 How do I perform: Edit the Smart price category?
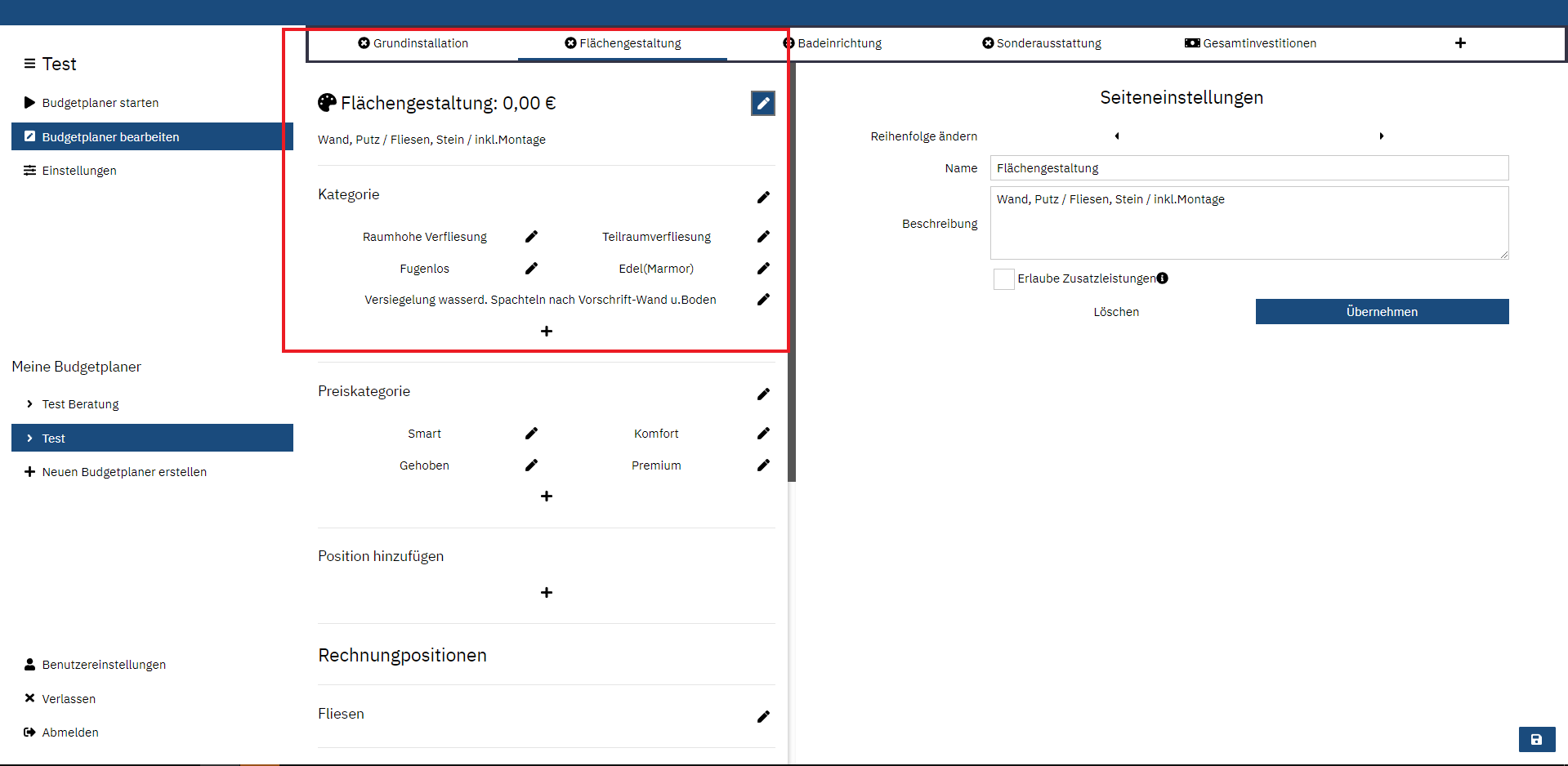(x=531, y=434)
